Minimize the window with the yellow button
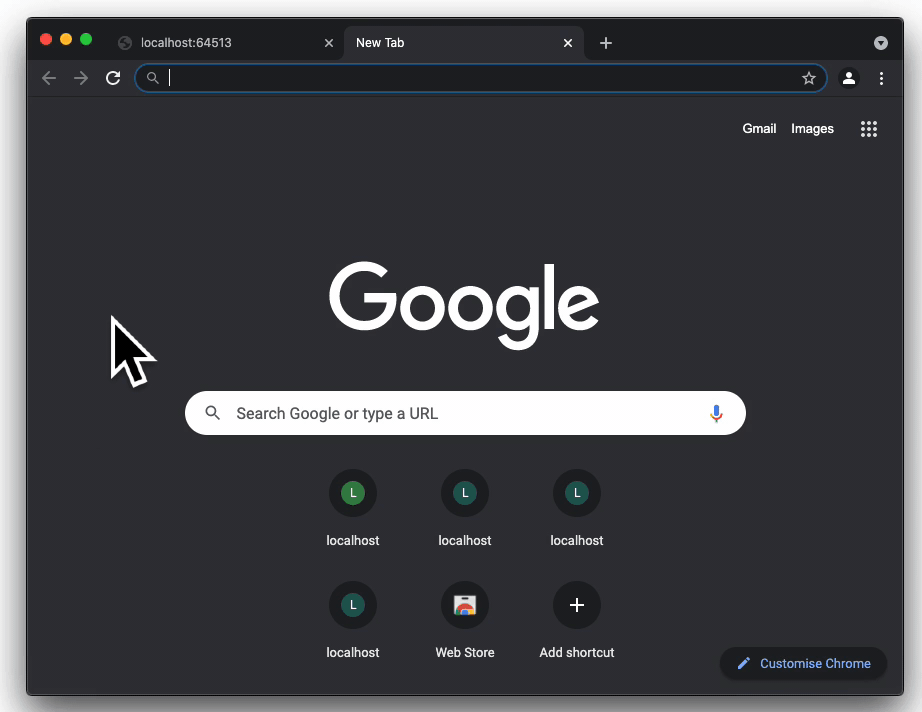This screenshot has width=922, height=712. click(66, 39)
